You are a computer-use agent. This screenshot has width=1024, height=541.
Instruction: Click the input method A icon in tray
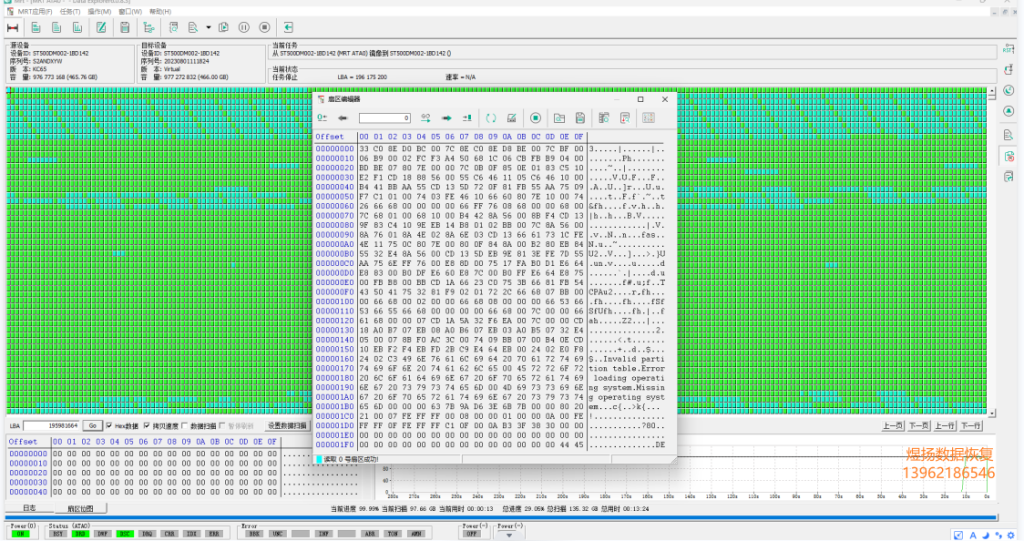click(x=972, y=535)
